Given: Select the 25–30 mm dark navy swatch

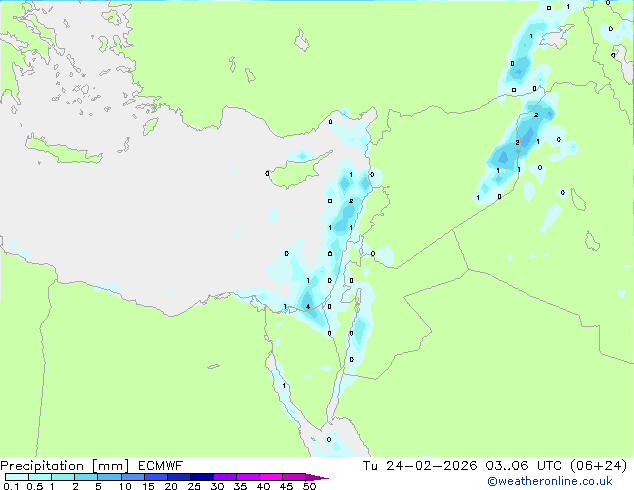Looking at the screenshot, I should coord(201,477).
